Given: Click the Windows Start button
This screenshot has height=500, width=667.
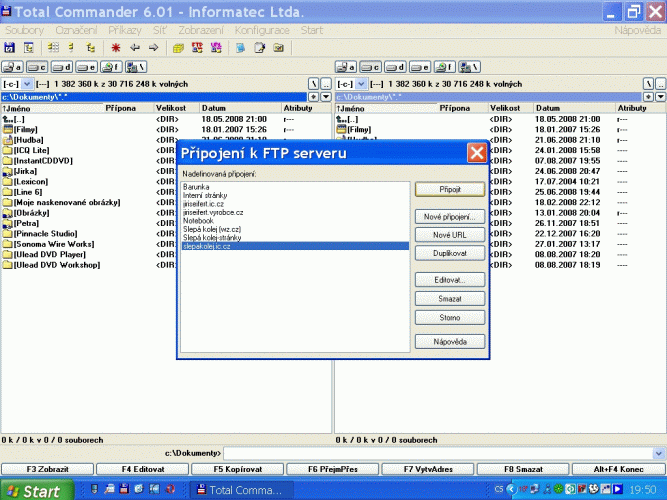Looking at the screenshot, I should tap(36, 491).
